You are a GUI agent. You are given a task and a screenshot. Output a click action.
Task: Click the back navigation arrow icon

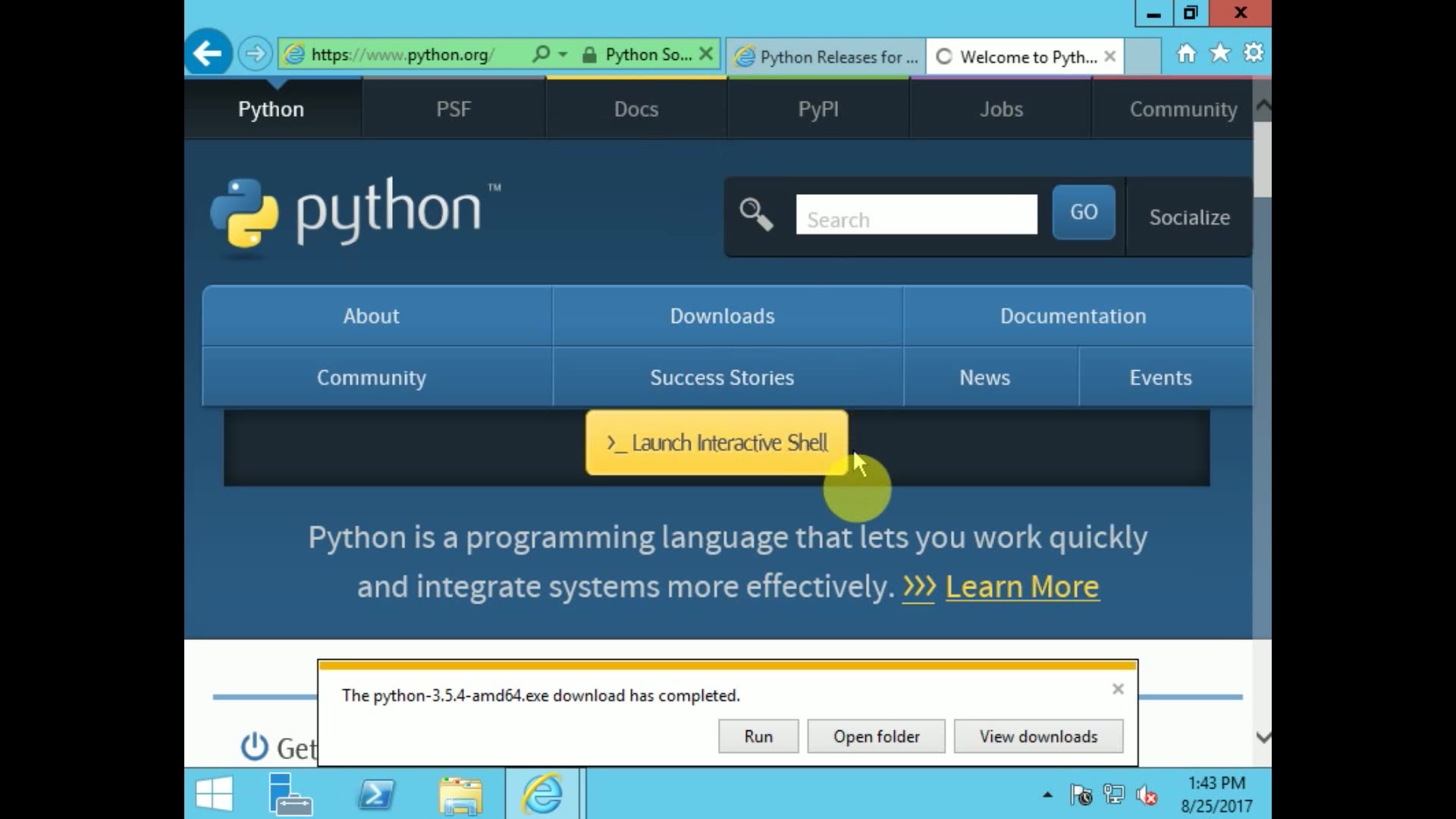click(207, 54)
